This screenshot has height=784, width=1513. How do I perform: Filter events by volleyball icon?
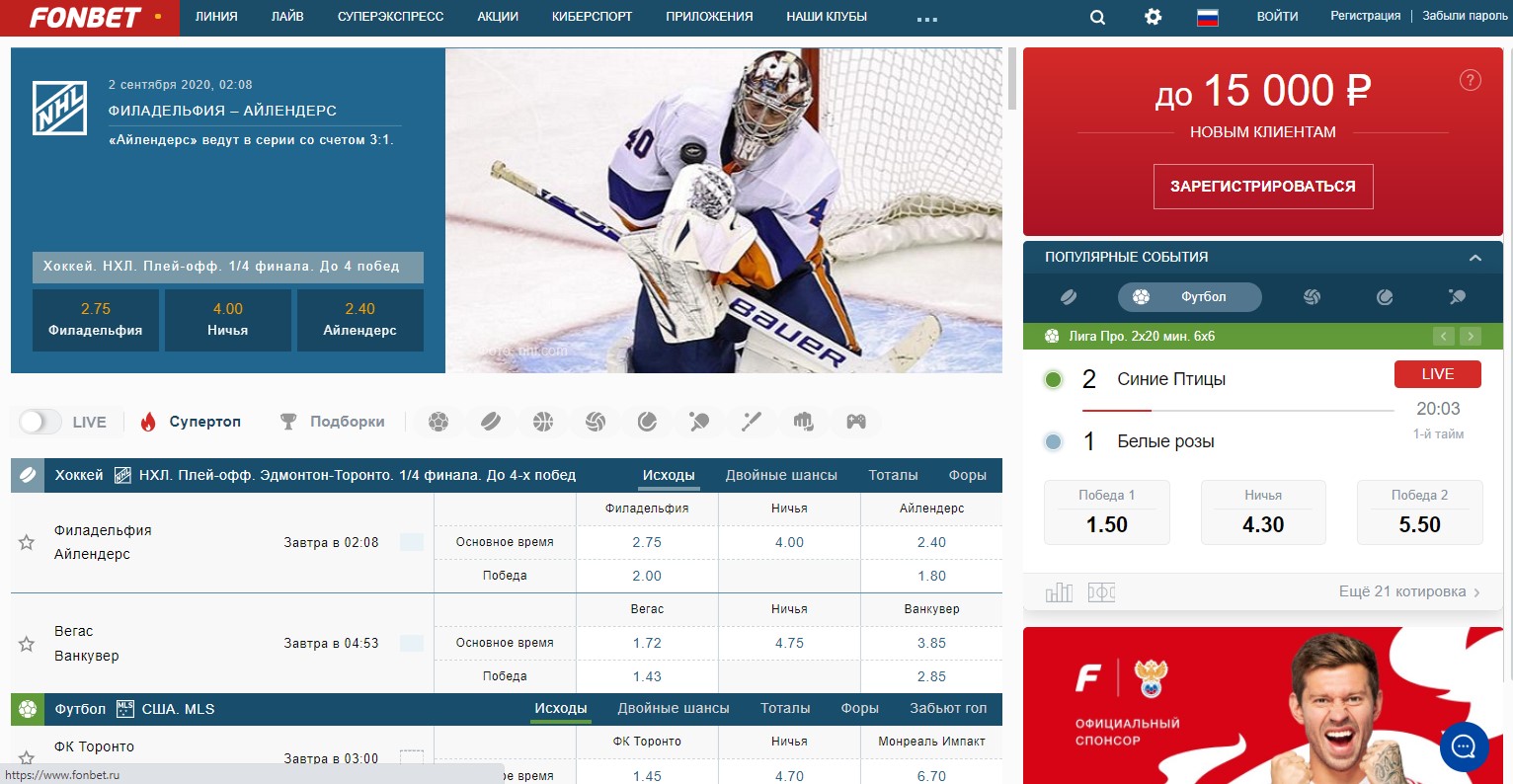click(x=596, y=422)
